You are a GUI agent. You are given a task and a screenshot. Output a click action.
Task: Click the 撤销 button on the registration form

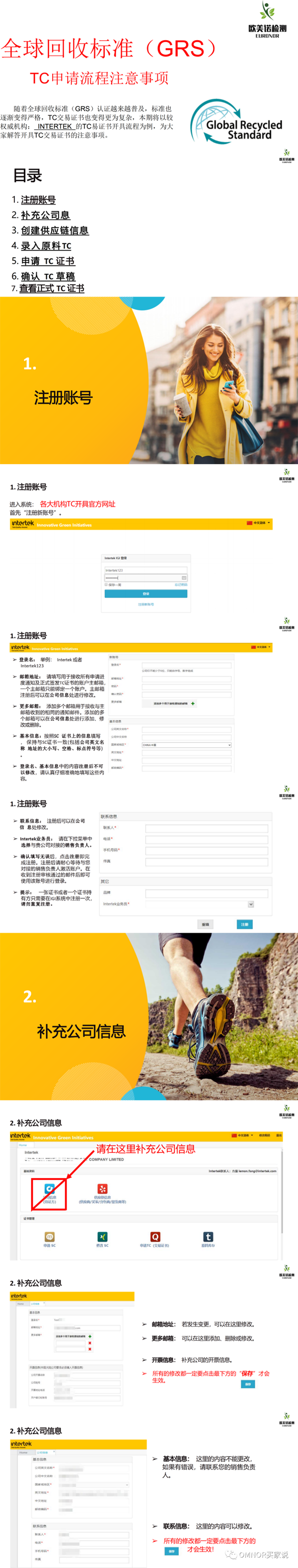point(205,924)
